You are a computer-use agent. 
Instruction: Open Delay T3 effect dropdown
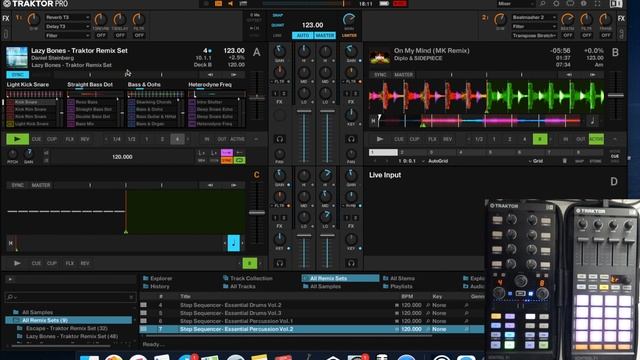point(67,27)
